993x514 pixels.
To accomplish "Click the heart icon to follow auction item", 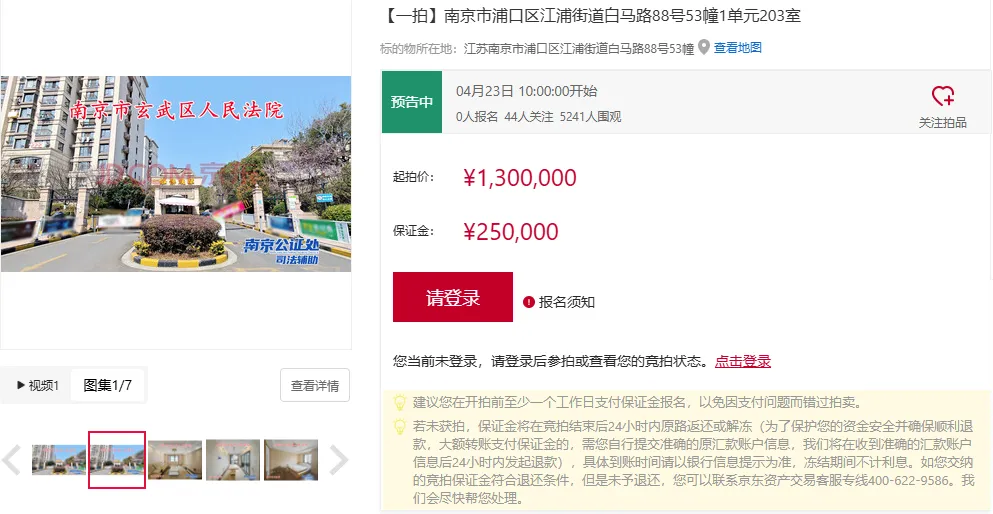I will click(x=942, y=96).
